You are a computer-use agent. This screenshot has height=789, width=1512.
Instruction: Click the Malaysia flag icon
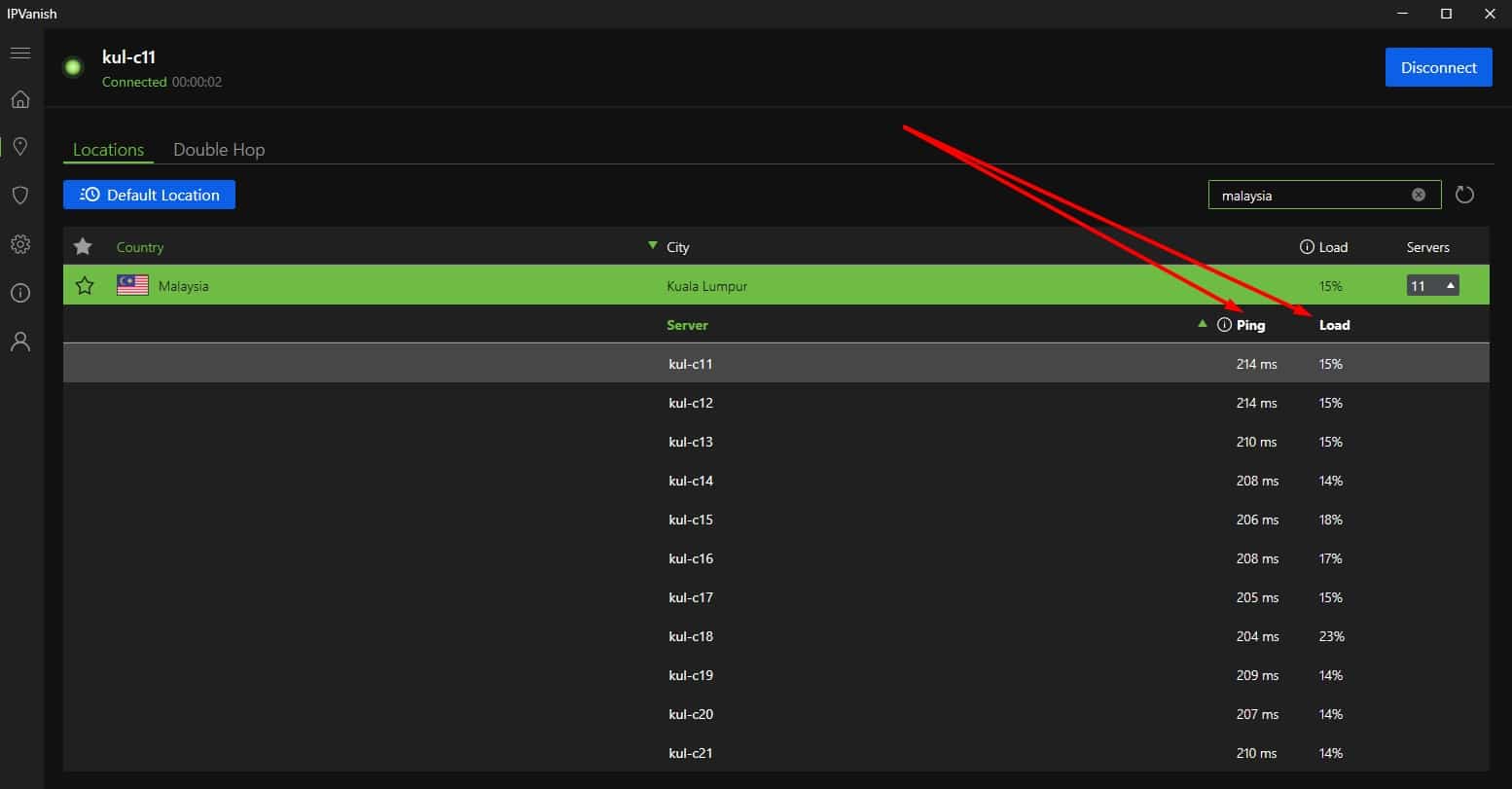click(132, 285)
